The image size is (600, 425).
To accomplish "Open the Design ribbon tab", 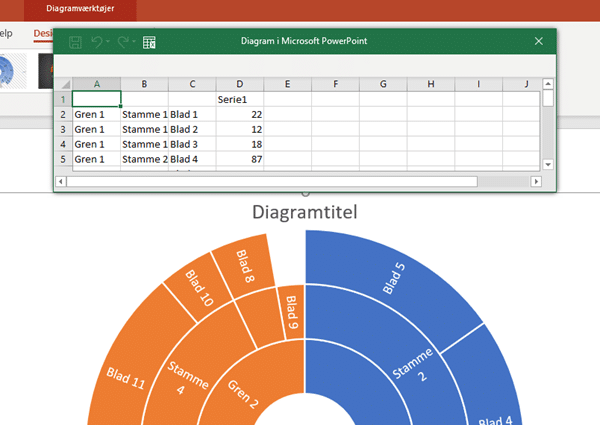I will point(42,33).
